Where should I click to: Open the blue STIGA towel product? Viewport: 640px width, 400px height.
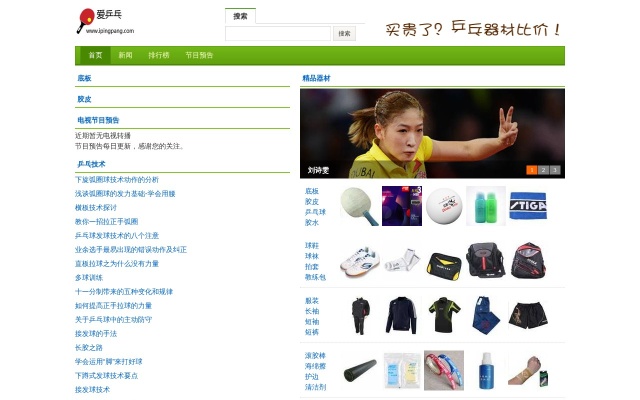point(528,206)
